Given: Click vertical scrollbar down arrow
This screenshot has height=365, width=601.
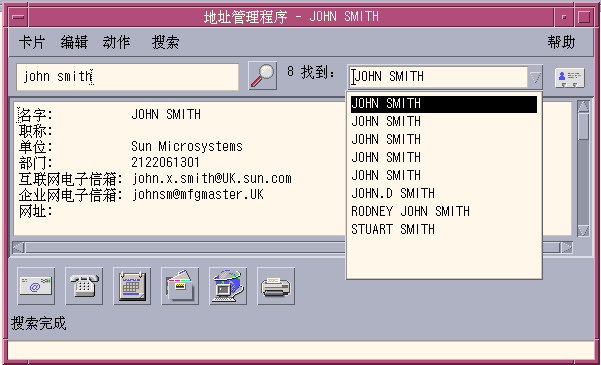Looking at the screenshot, I should pos(583,230).
